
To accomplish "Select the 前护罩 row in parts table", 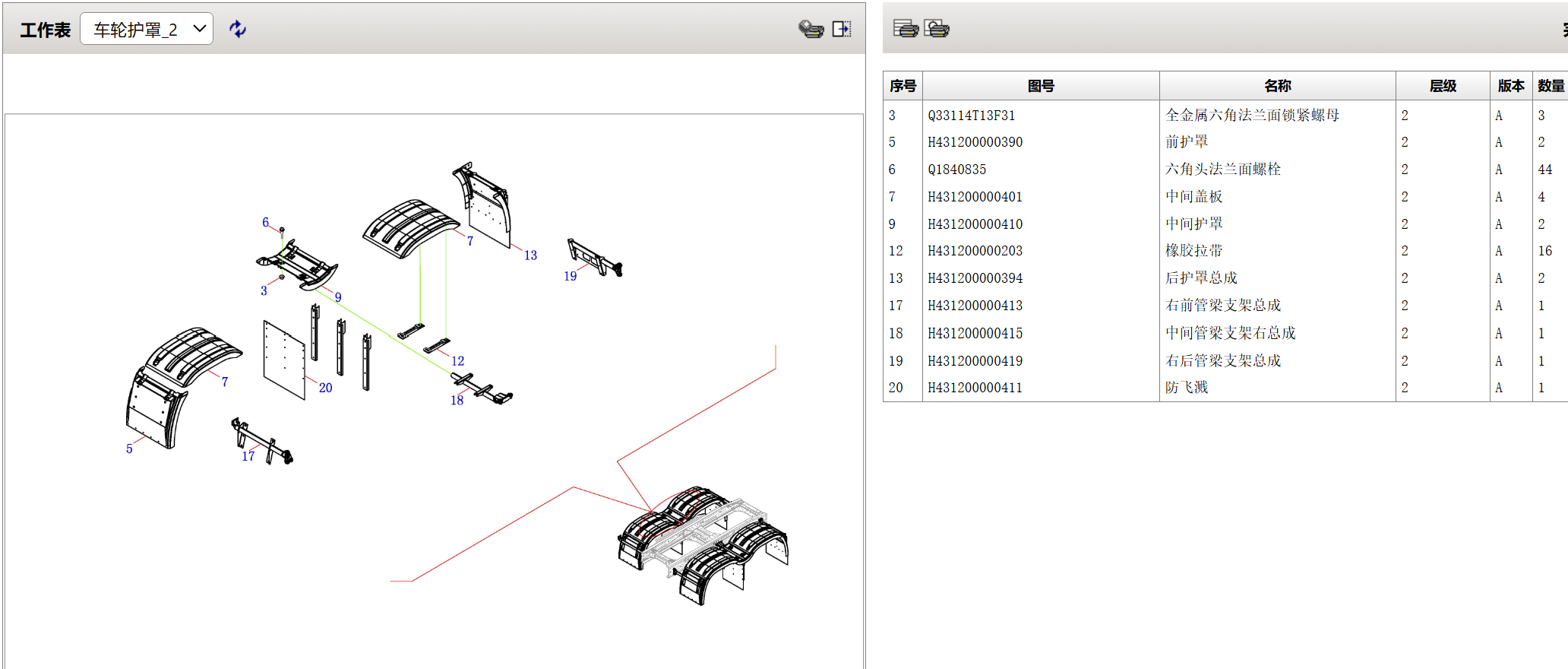I will [x=1187, y=142].
